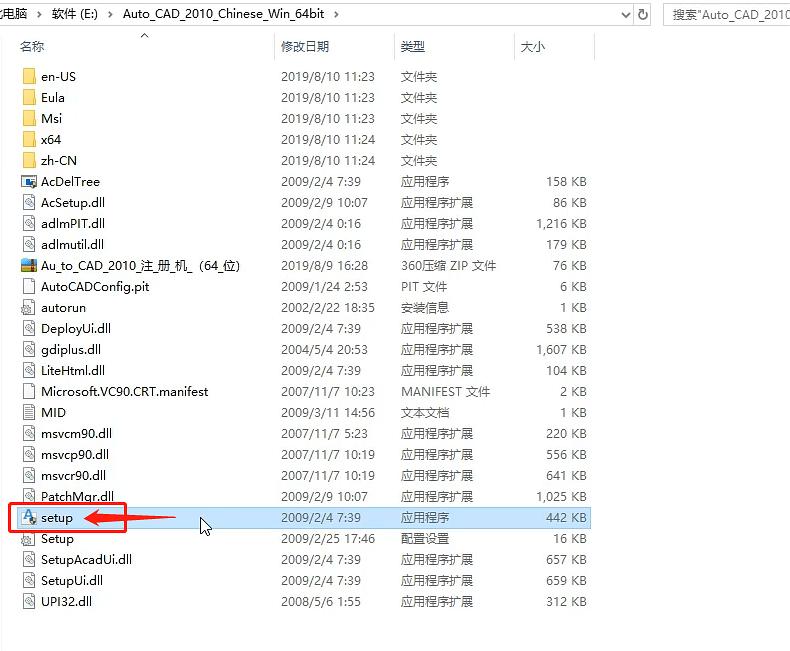The width and height of the screenshot is (790, 651).
Task: Click the 659 KB size of SetupUi.dll
Action: tap(566, 580)
